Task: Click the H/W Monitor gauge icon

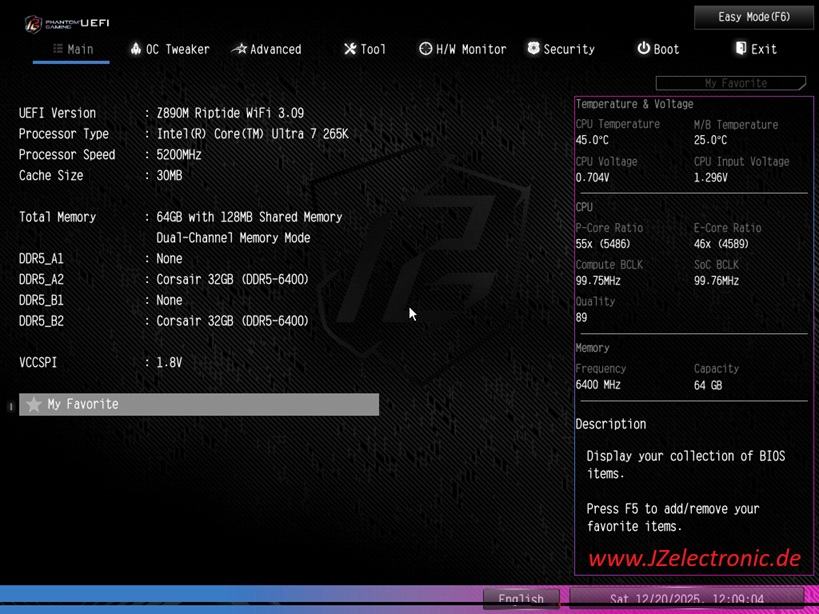Action: pos(425,49)
